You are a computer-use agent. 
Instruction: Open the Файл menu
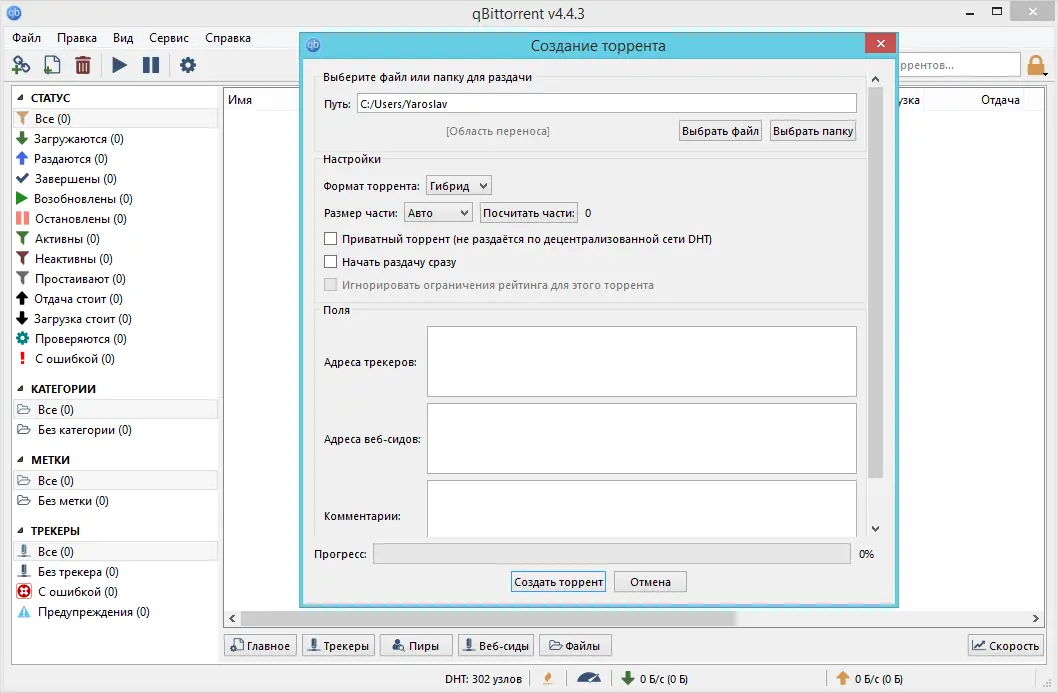[26, 38]
